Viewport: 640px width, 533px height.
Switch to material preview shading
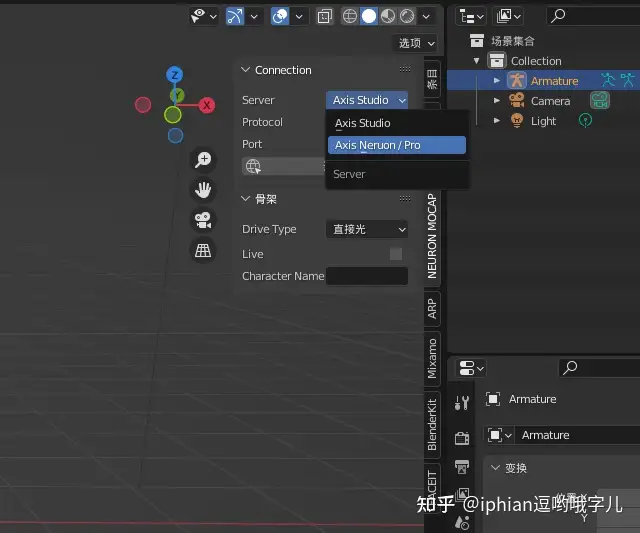tap(388, 16)
